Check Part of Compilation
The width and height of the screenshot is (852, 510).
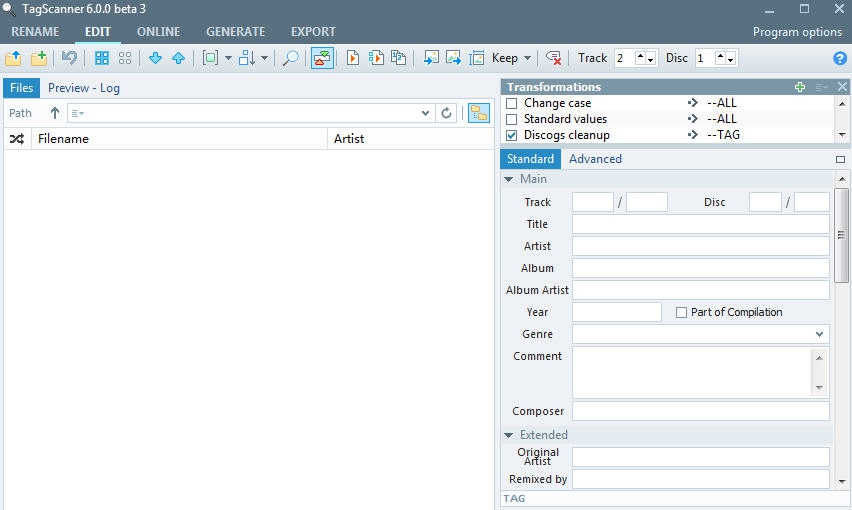click(681, 312)
